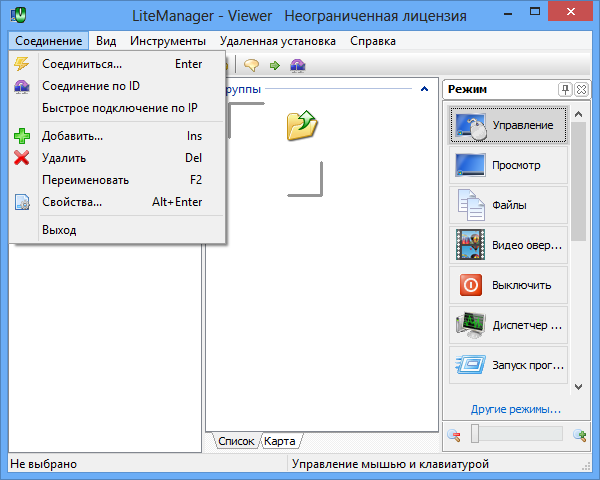The height and width of the screenshot is (480, 600).
Task: Click Удалить menu entry
Action: [117, 158]
